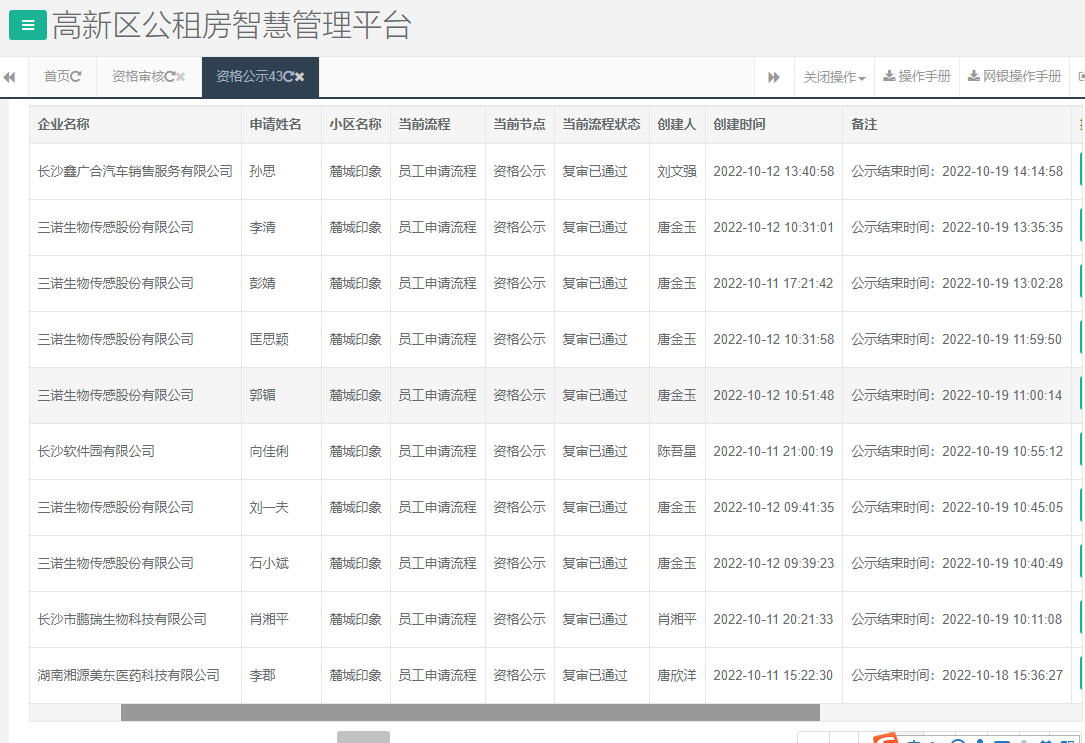This screenshot has height=743, width=1085.
Task: Click the right double-arrow tab scroller
Action: click(x=774, y=77)
